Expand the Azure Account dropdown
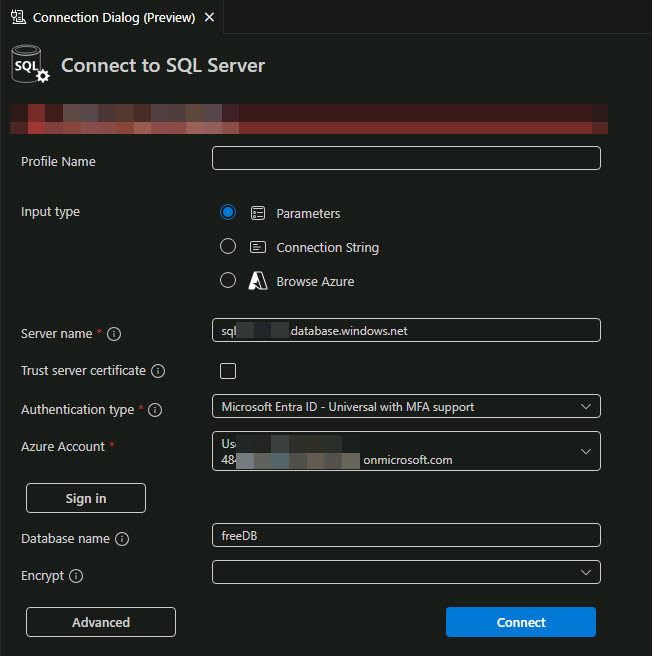This screenshot has width=652, height=656. pyautogui.click(x=406, y=451)
